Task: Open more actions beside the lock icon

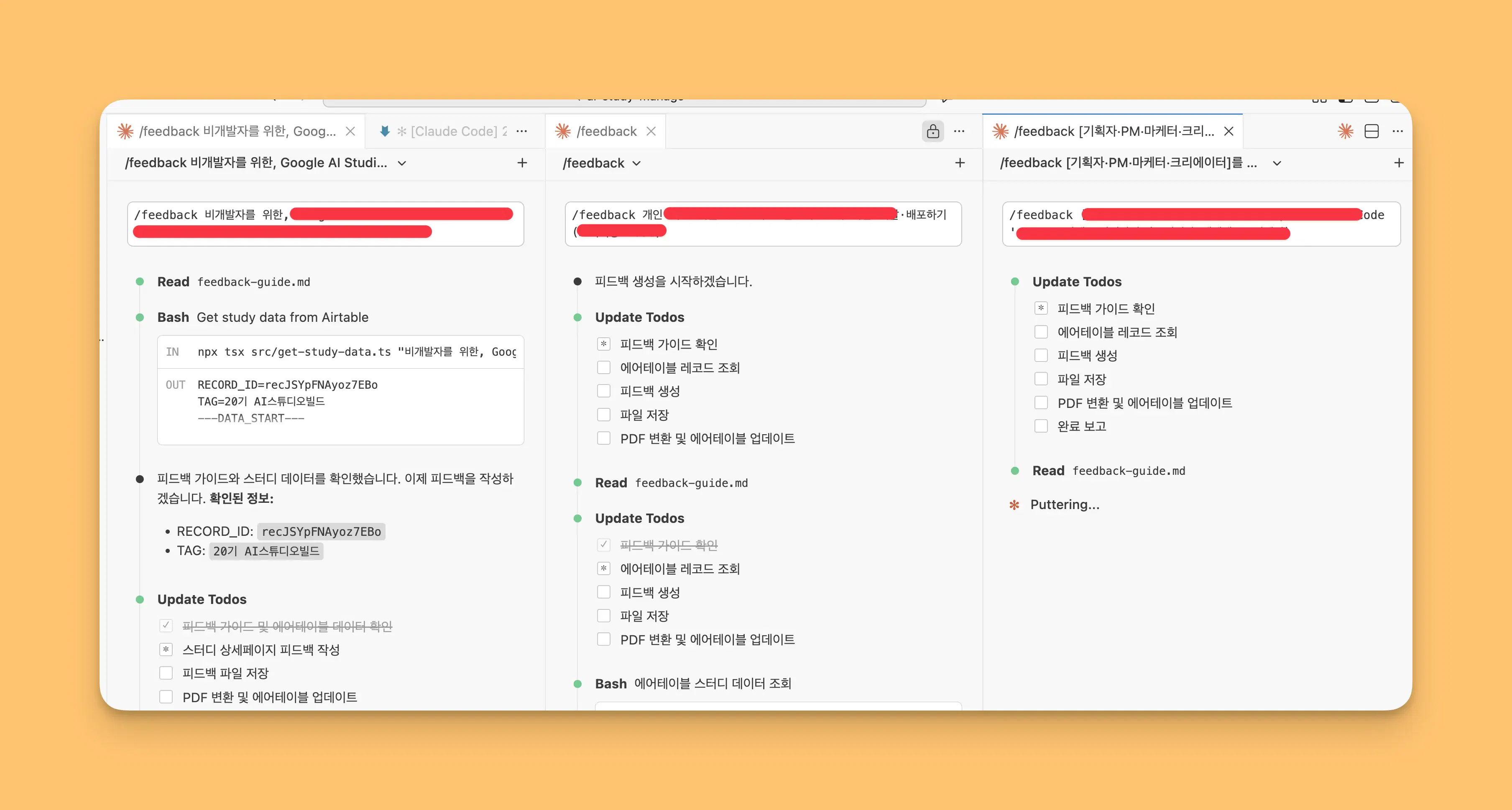Action: [959, 131]
